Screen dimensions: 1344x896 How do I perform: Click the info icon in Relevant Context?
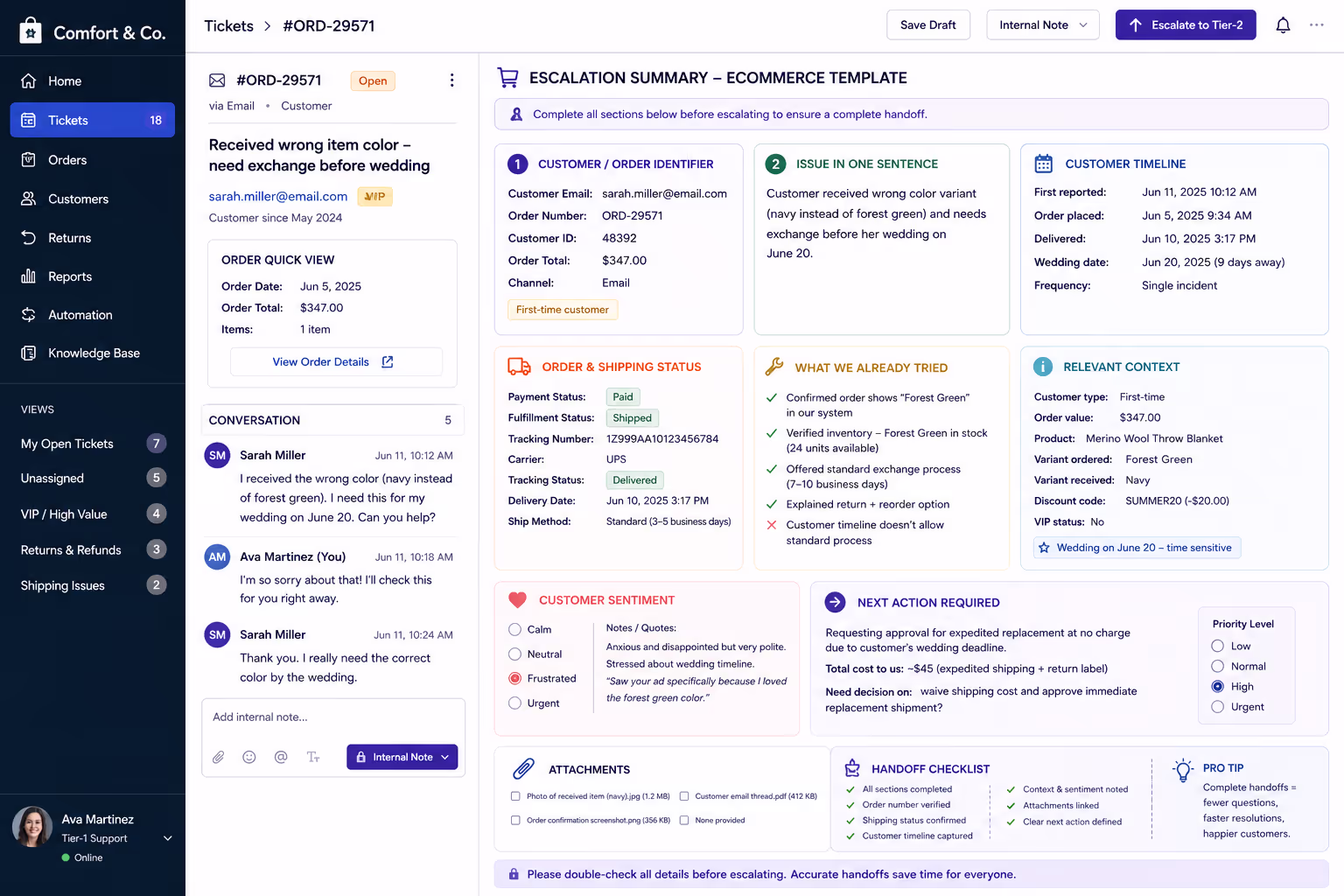[x=1043, y=367]
